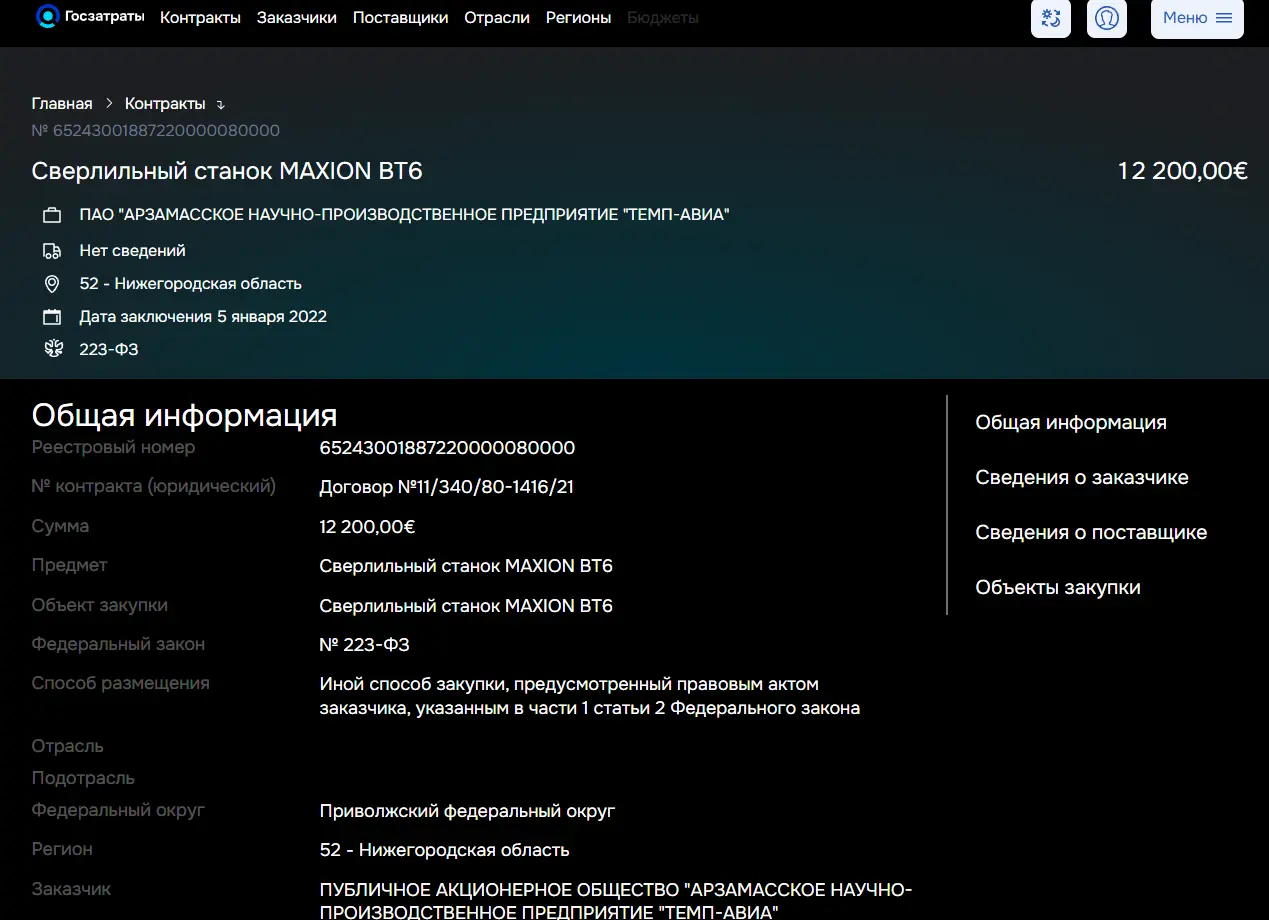Jump to Сведения о поставщике section
Image resolution: width=1269 pixels, height=920 pixels.
(x=1091, y=533)
